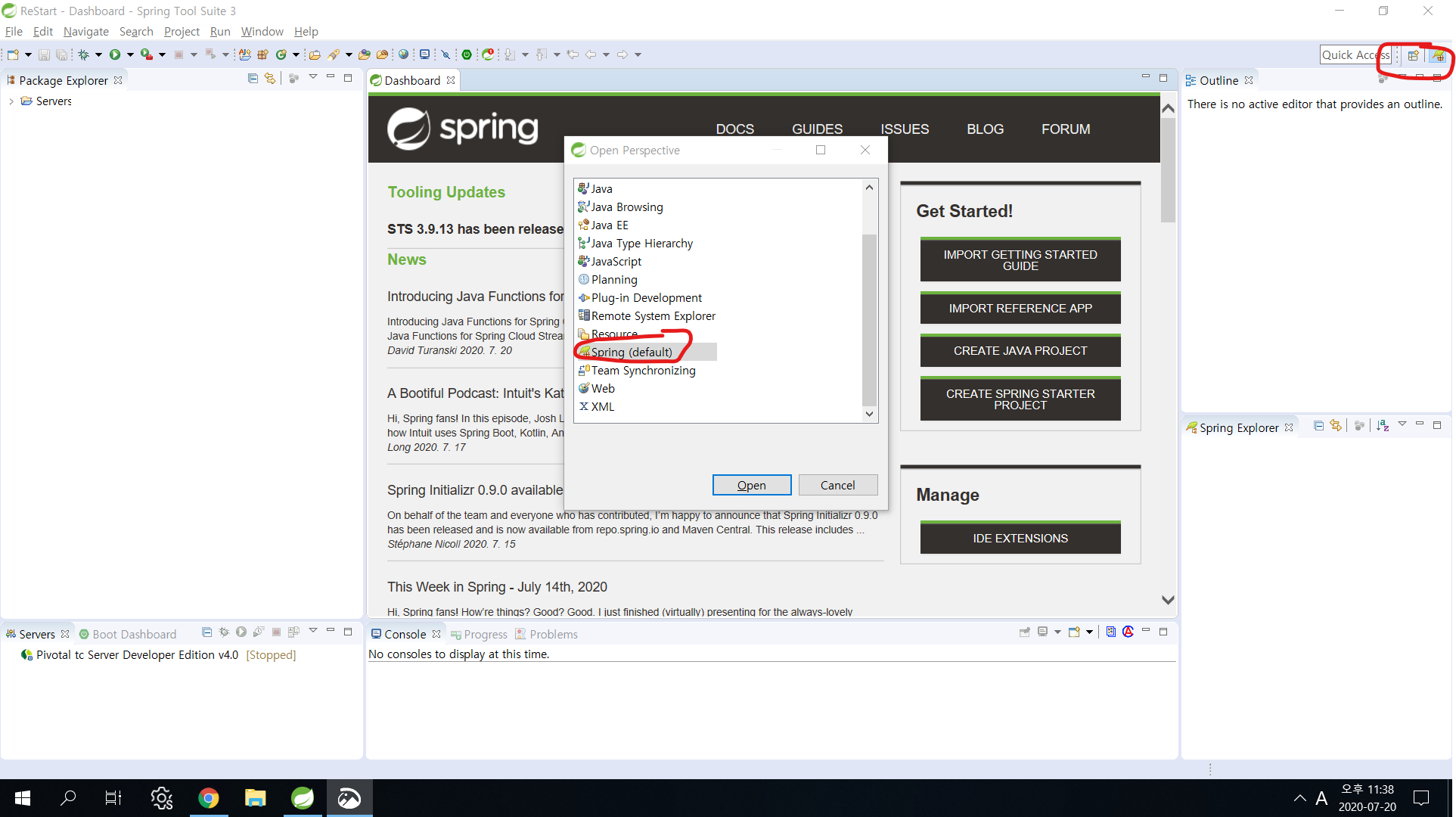The width and height of the screenshot is (1456, 817).
Task: Click CREATE JAVA PROJECT button
Action: pyautogui.click(x=1020, y=351)
